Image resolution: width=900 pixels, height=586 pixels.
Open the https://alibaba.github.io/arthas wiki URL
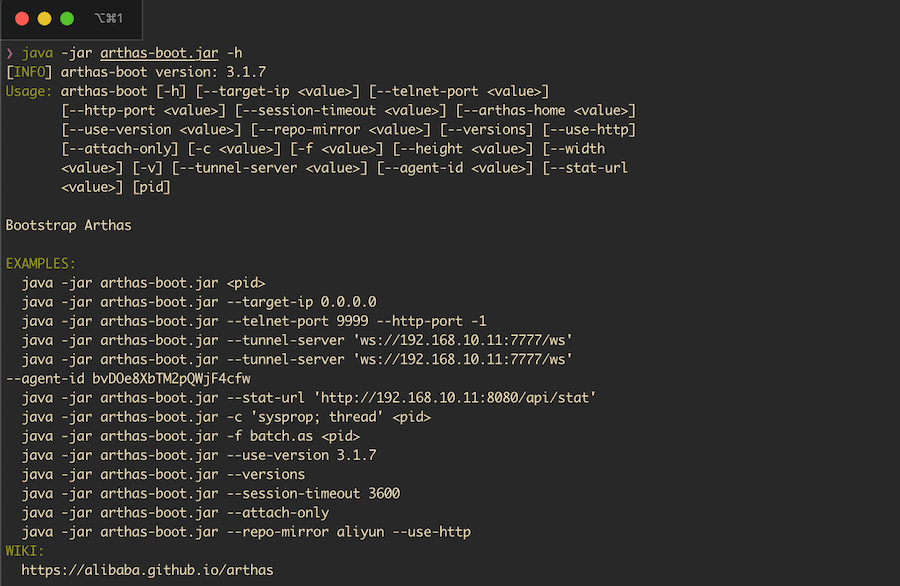[x=148, y=570]
